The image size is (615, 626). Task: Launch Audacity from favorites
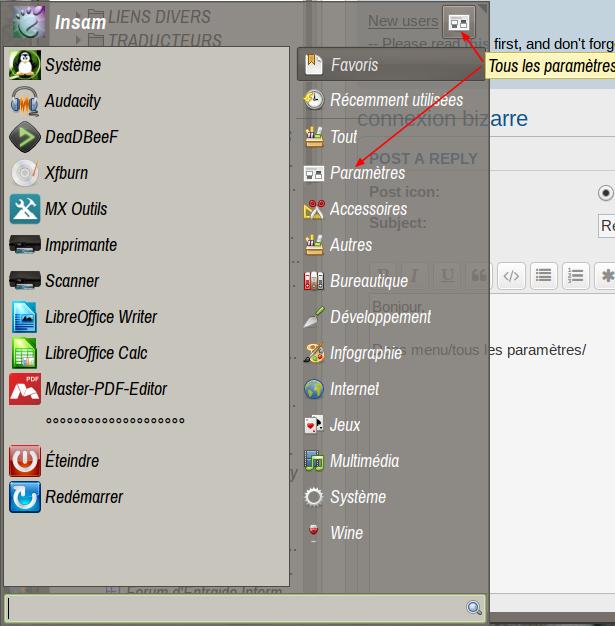pos(147,101)
